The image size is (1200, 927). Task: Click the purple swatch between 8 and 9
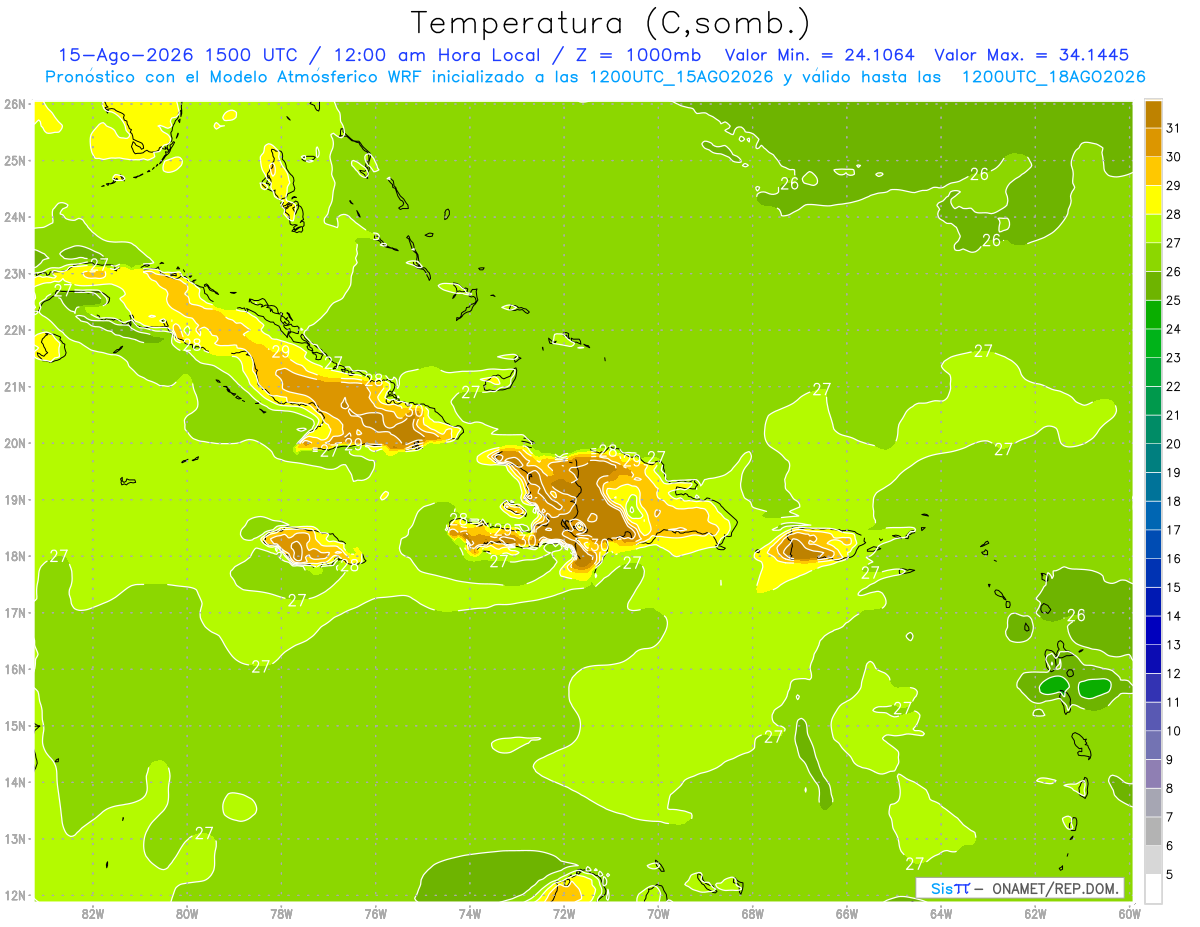(1152, 774)
